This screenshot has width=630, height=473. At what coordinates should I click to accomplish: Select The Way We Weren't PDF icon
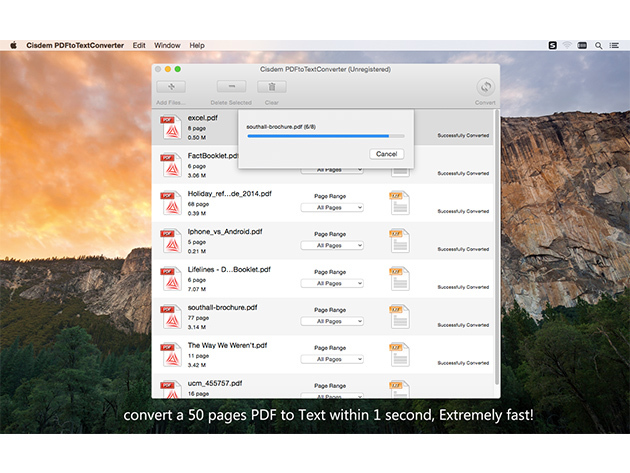tap(171, 354)
